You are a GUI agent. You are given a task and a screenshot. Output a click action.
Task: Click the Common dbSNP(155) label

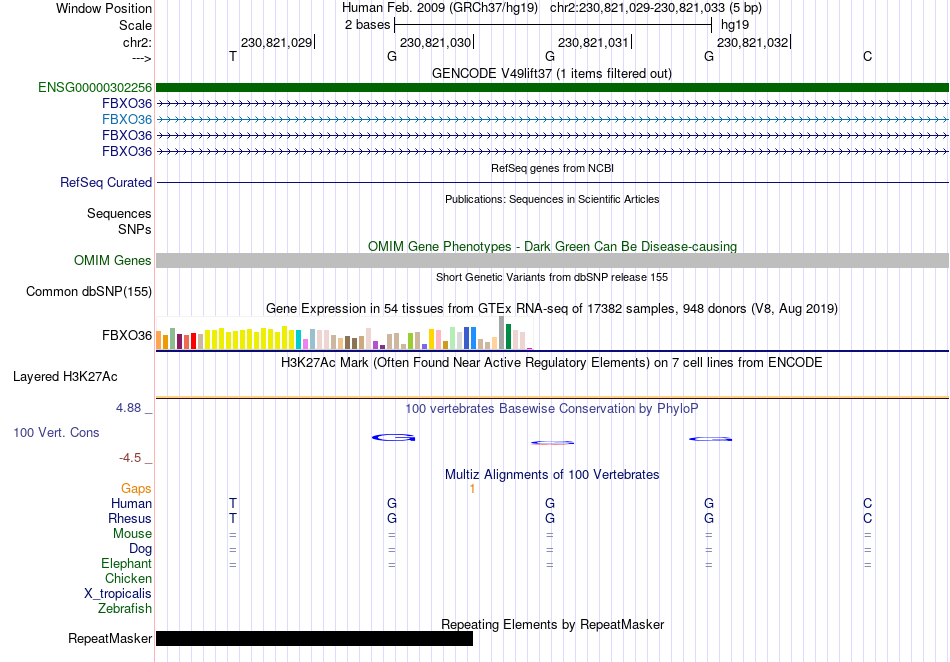(89, 291)
